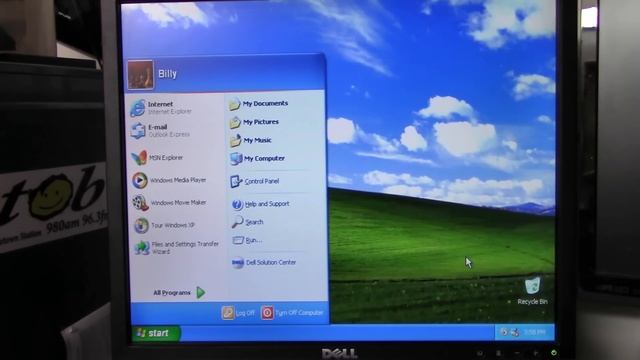Click the My Music label
The width and height of the screenshot is (640, 360).
257,140
